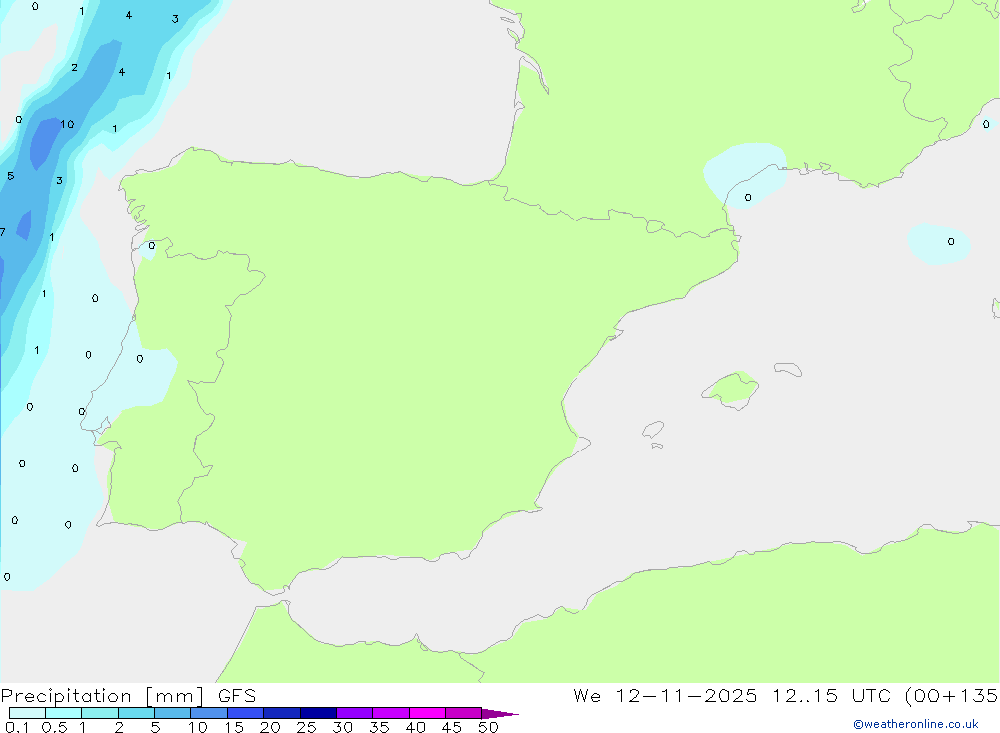Click the '35' legend scale label
Screen dimensions: 1000x733
pos(379,727)
